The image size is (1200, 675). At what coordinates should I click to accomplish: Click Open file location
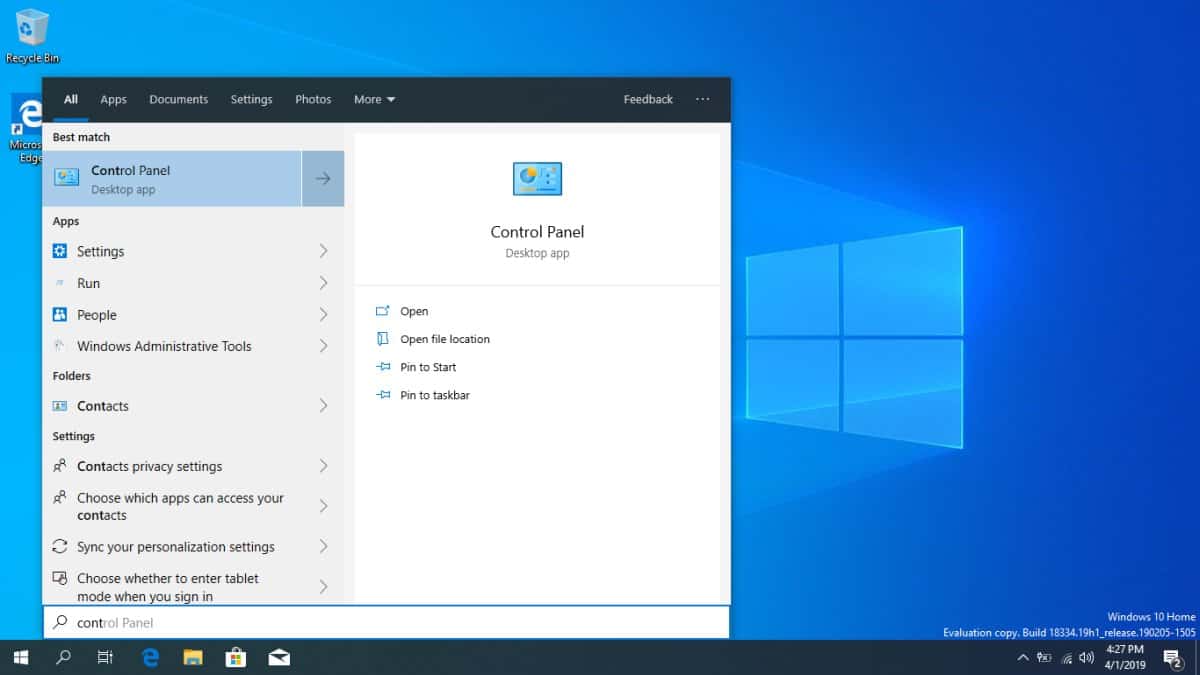[x=433, y=339]
